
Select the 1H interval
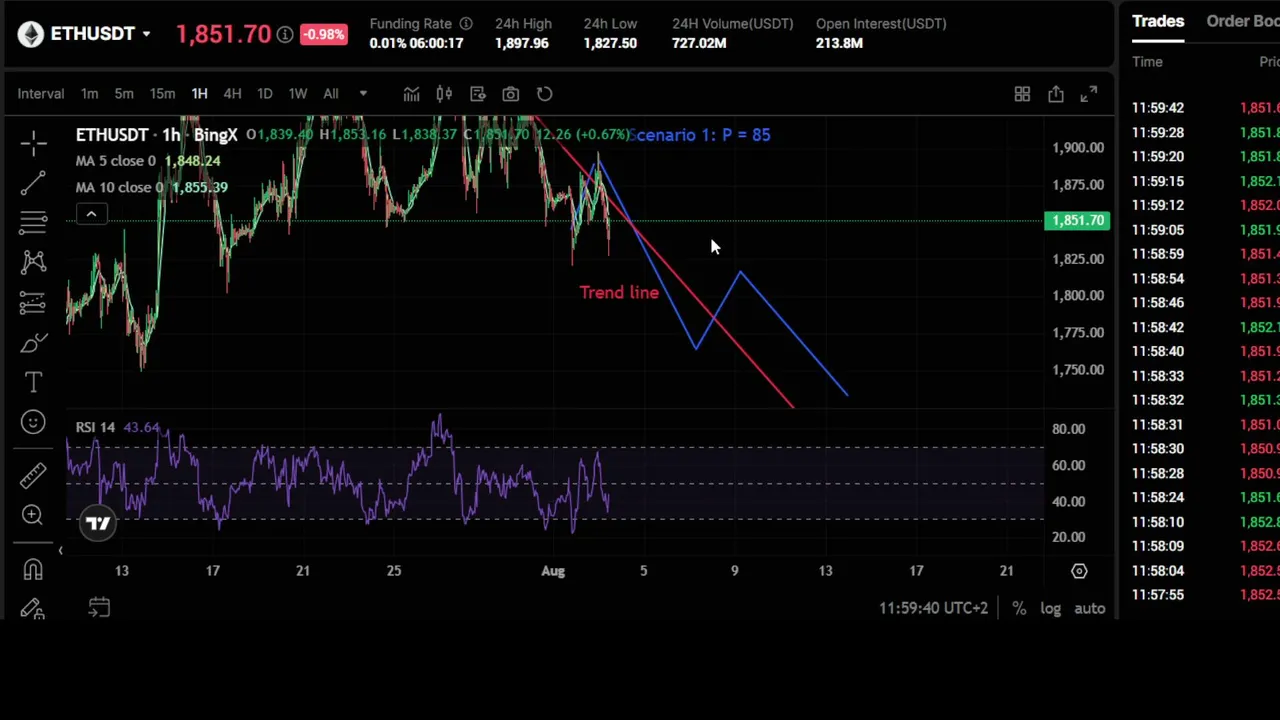(x=199, y=94)
